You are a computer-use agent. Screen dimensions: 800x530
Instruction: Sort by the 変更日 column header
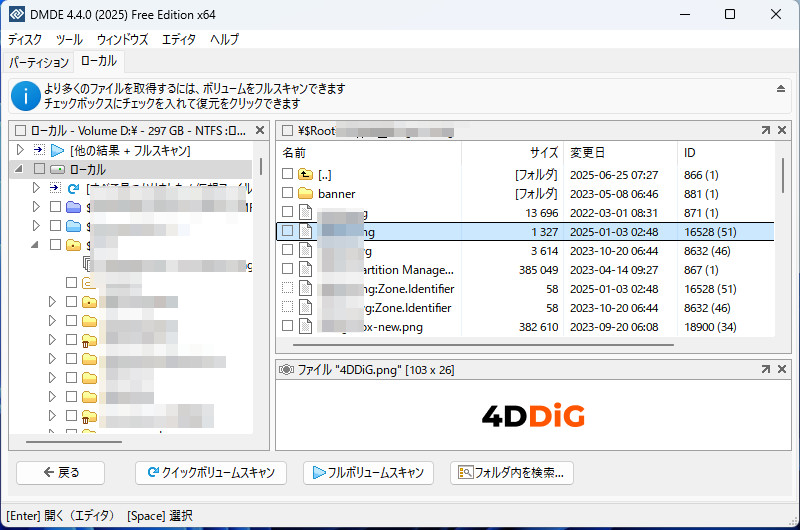coord(620,153)
